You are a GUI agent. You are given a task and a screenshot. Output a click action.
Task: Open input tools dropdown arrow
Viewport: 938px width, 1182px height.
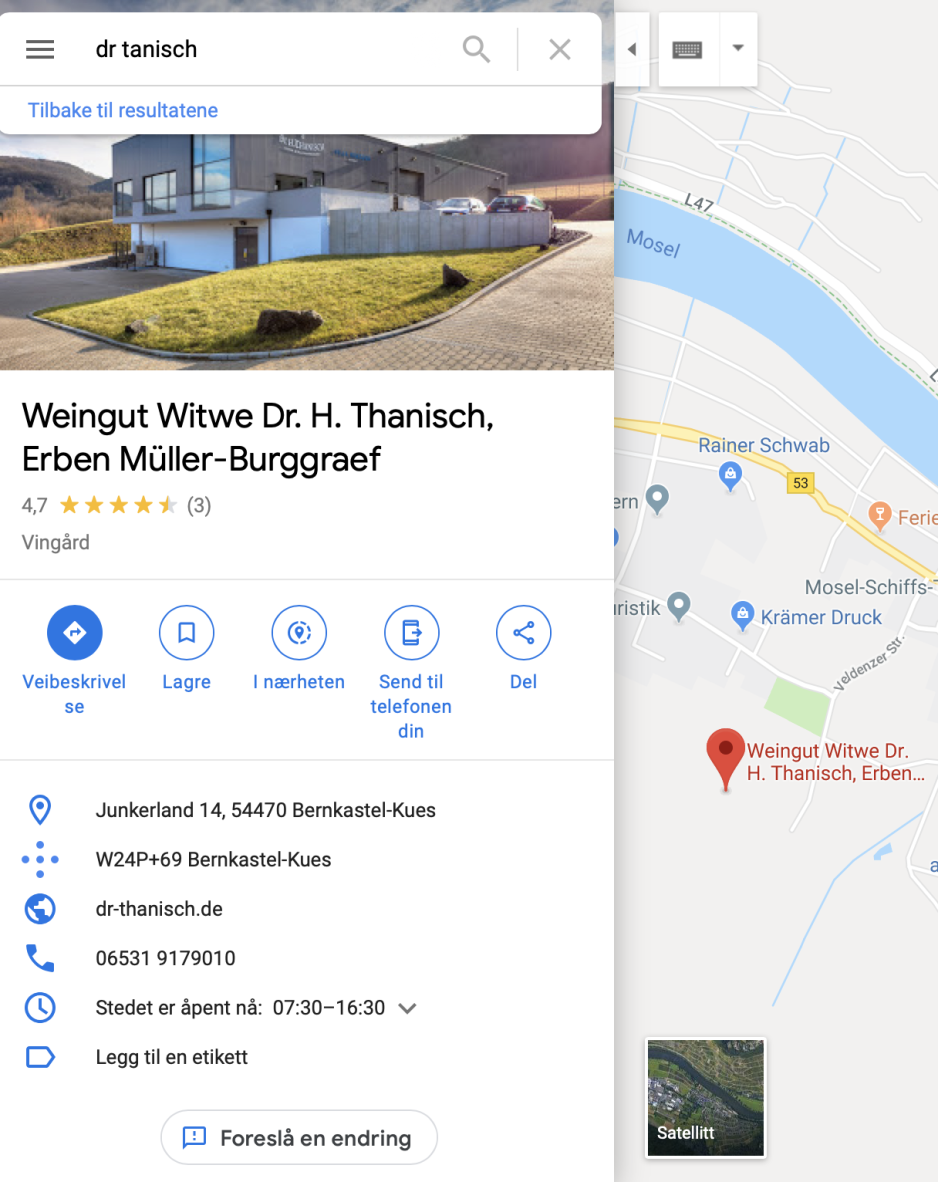(738, 48)
